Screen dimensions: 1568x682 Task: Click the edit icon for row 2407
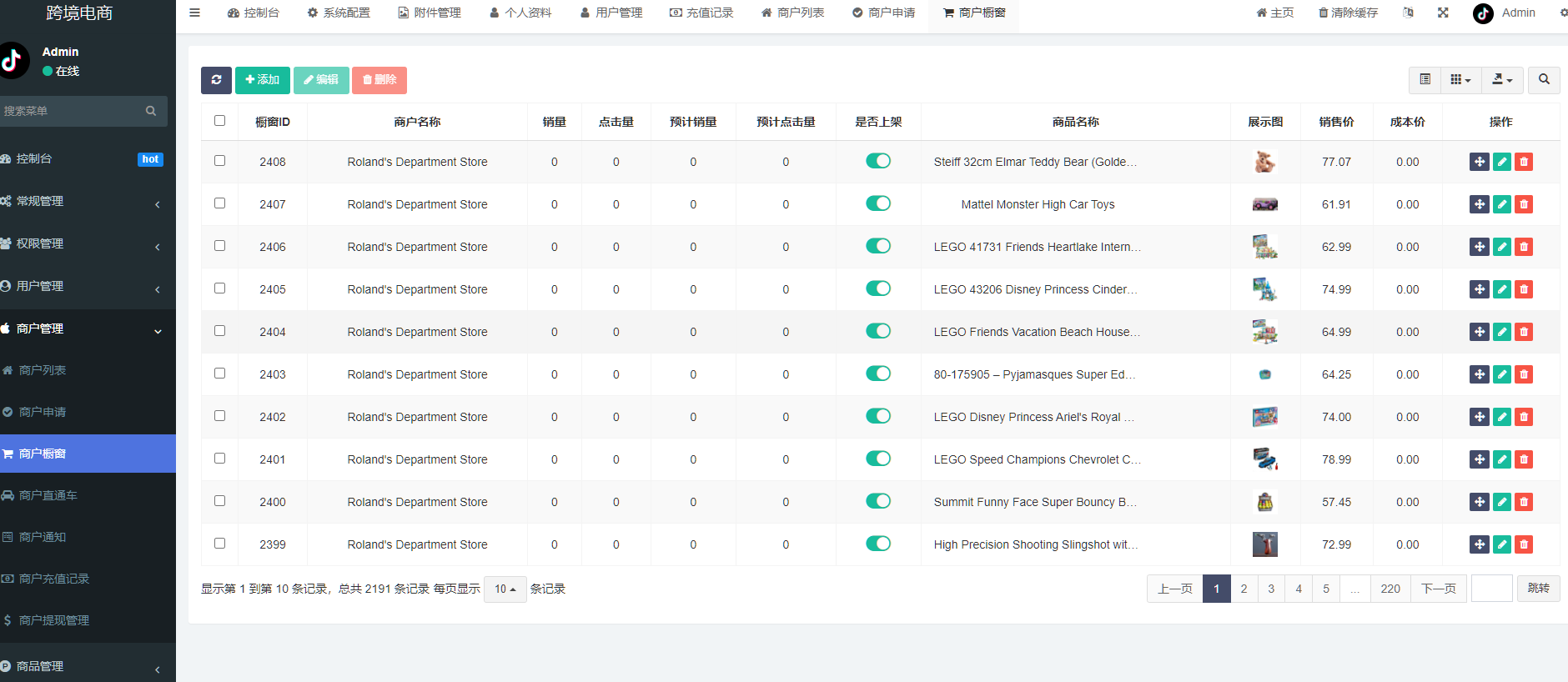tap(1502, 204)
